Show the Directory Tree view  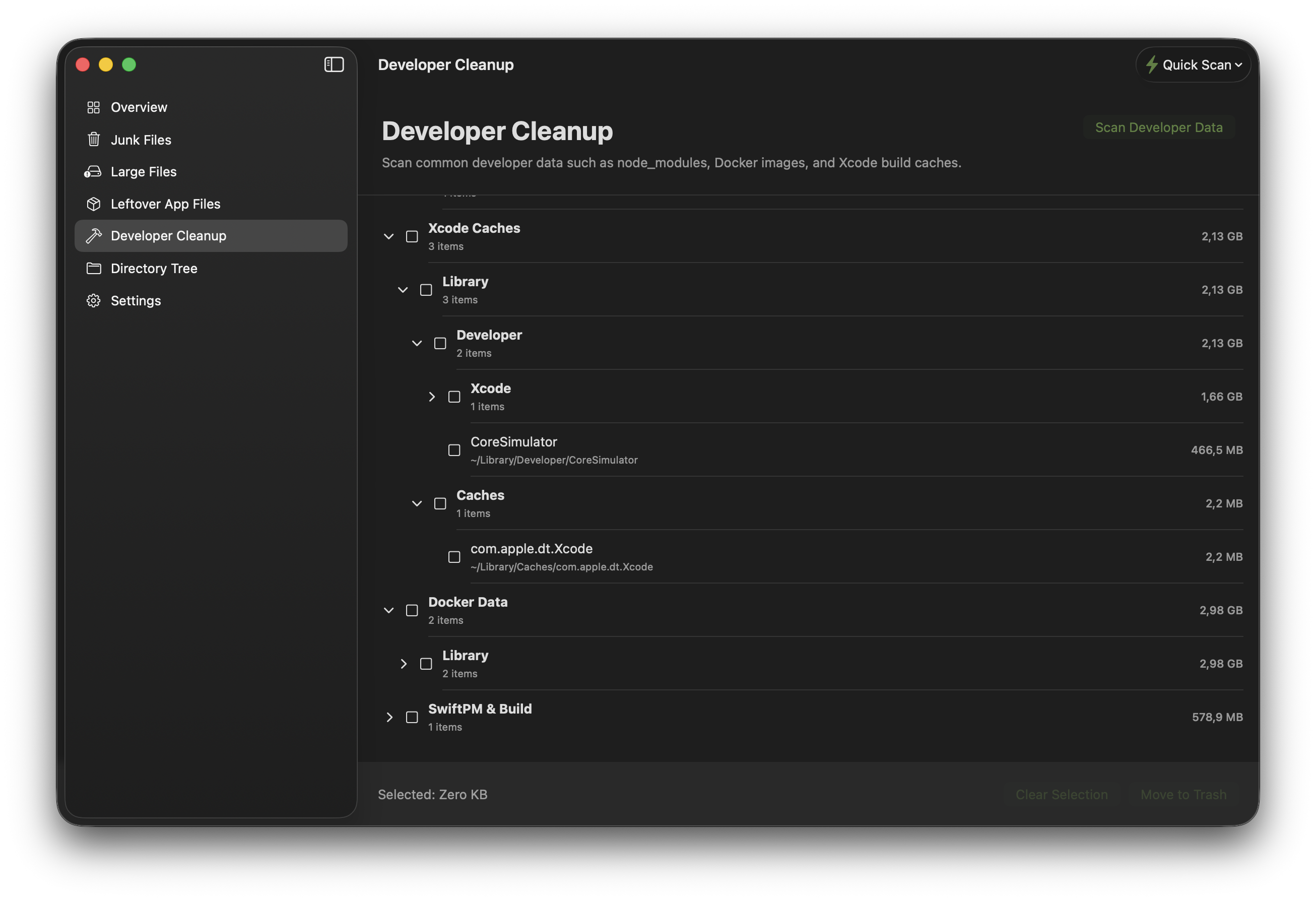[211, 268]
